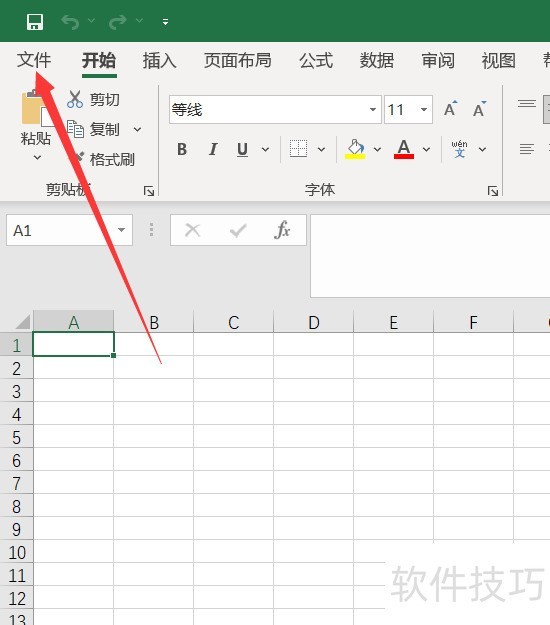Select column D header

(x=314, y=322)
